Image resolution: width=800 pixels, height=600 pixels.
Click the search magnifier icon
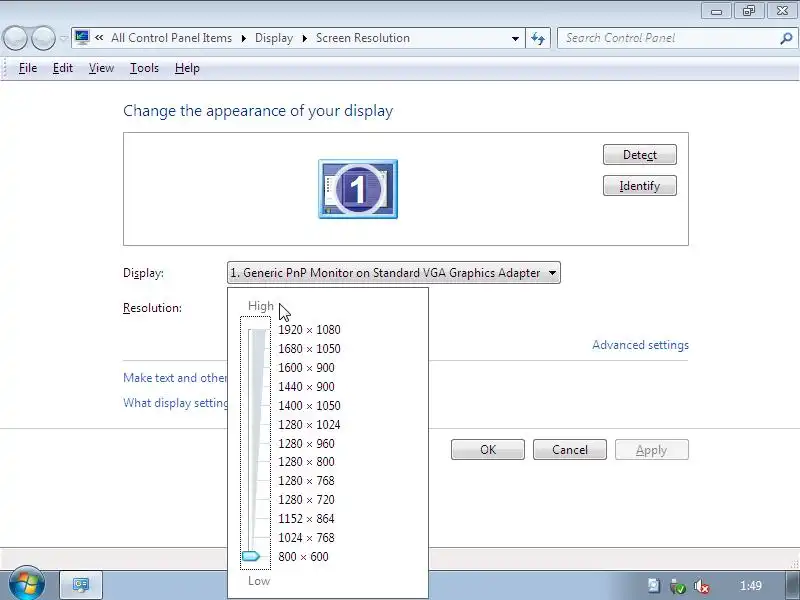point(786,38)
